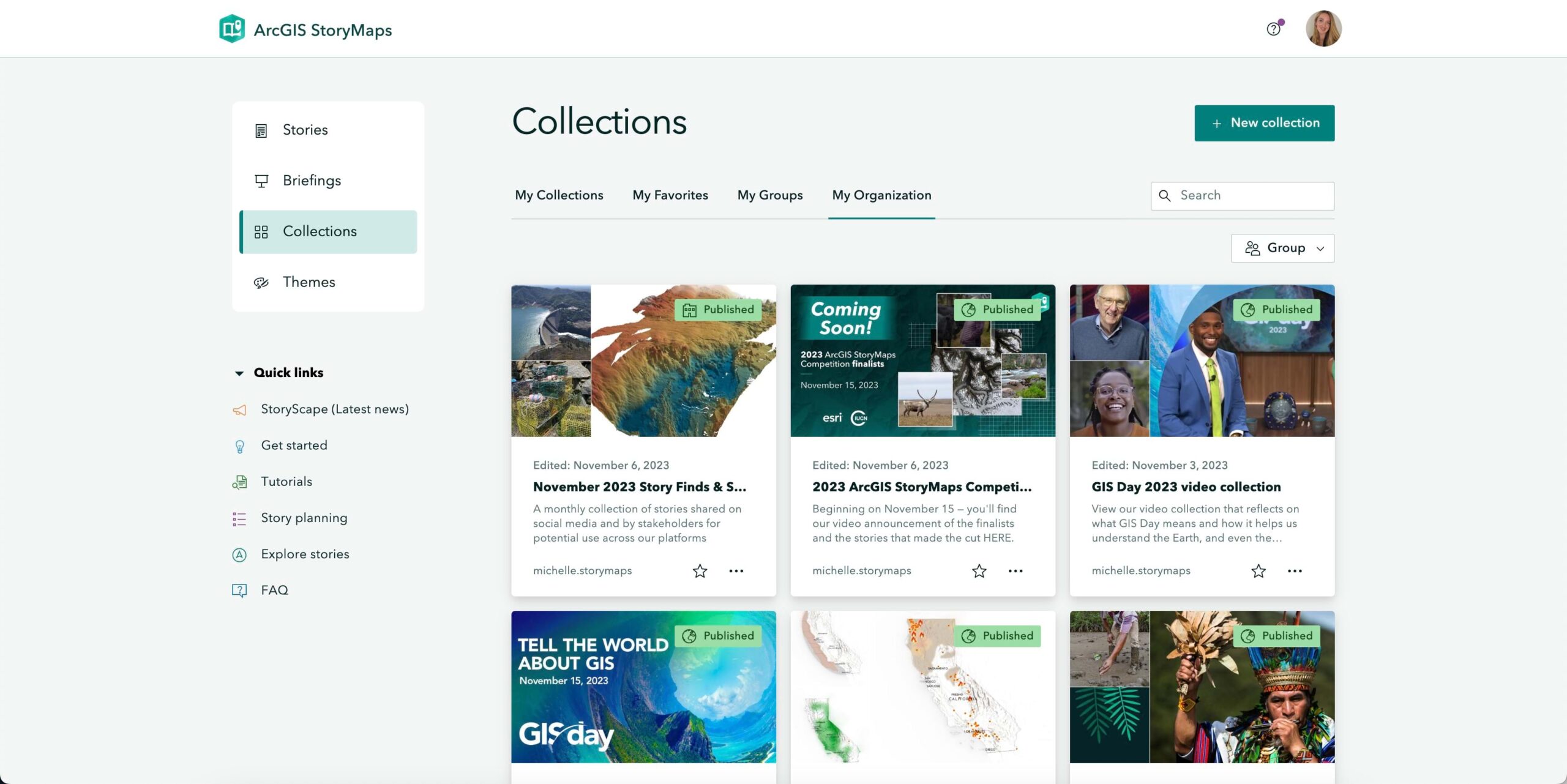Open the Group filter dropdown

coord(1283,248)
